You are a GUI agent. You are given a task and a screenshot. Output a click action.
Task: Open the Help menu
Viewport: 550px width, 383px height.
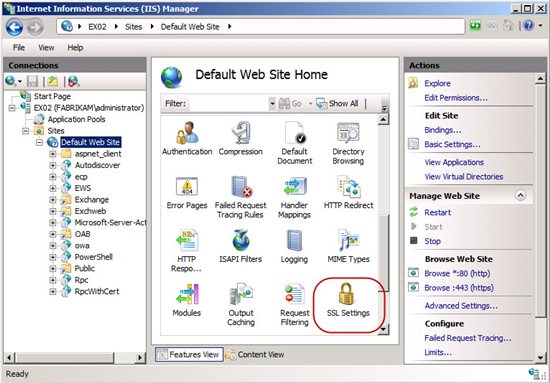(75, 47)
